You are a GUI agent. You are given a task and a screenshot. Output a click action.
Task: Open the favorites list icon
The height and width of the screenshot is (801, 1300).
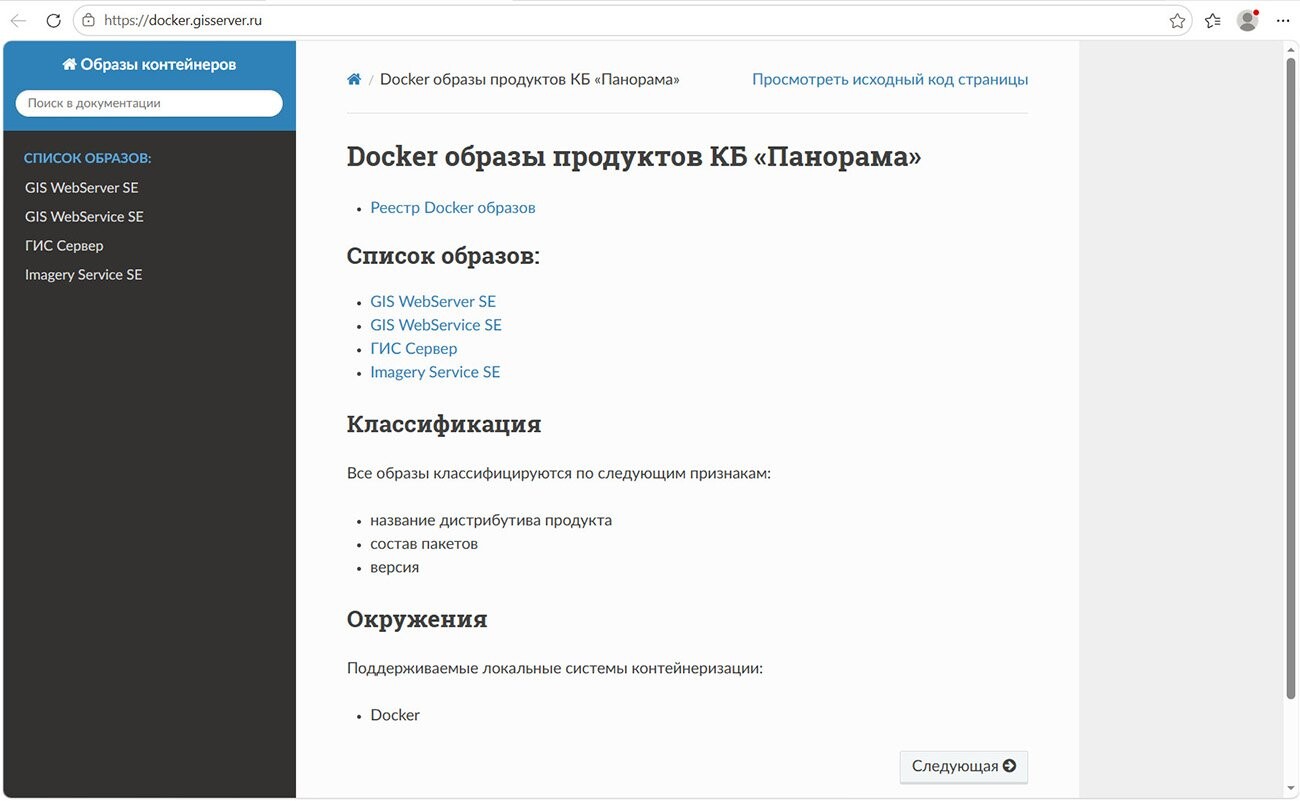pos(1213,20)
